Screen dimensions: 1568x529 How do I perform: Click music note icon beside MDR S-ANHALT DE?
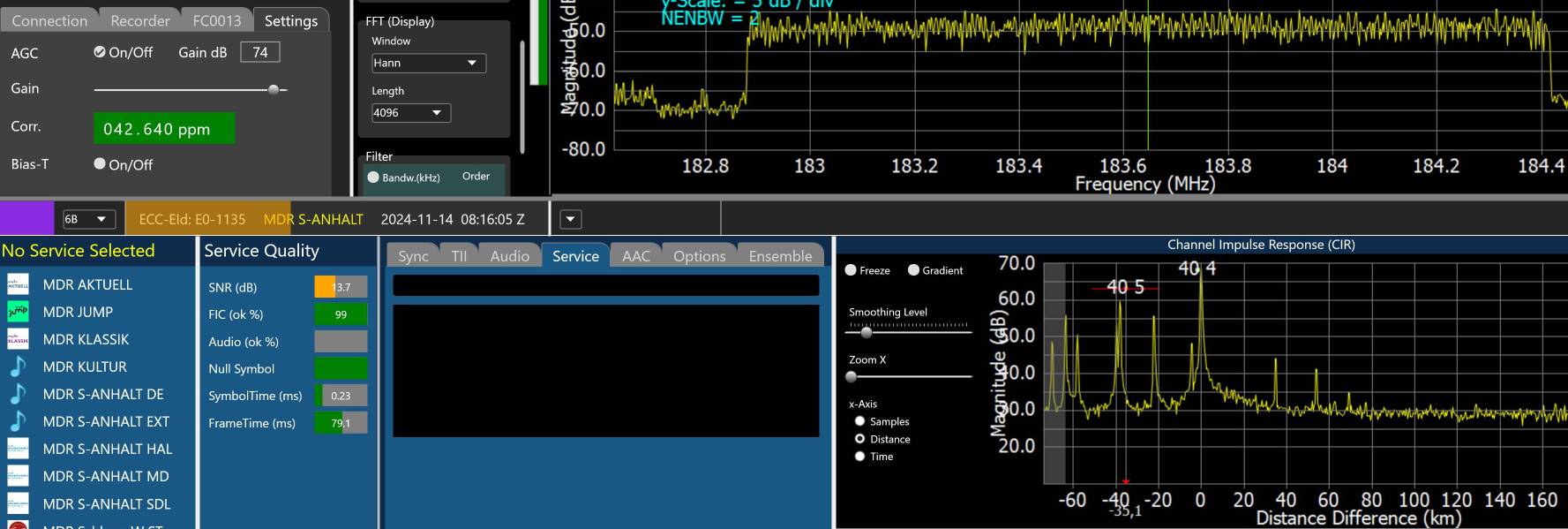point(18,394)
